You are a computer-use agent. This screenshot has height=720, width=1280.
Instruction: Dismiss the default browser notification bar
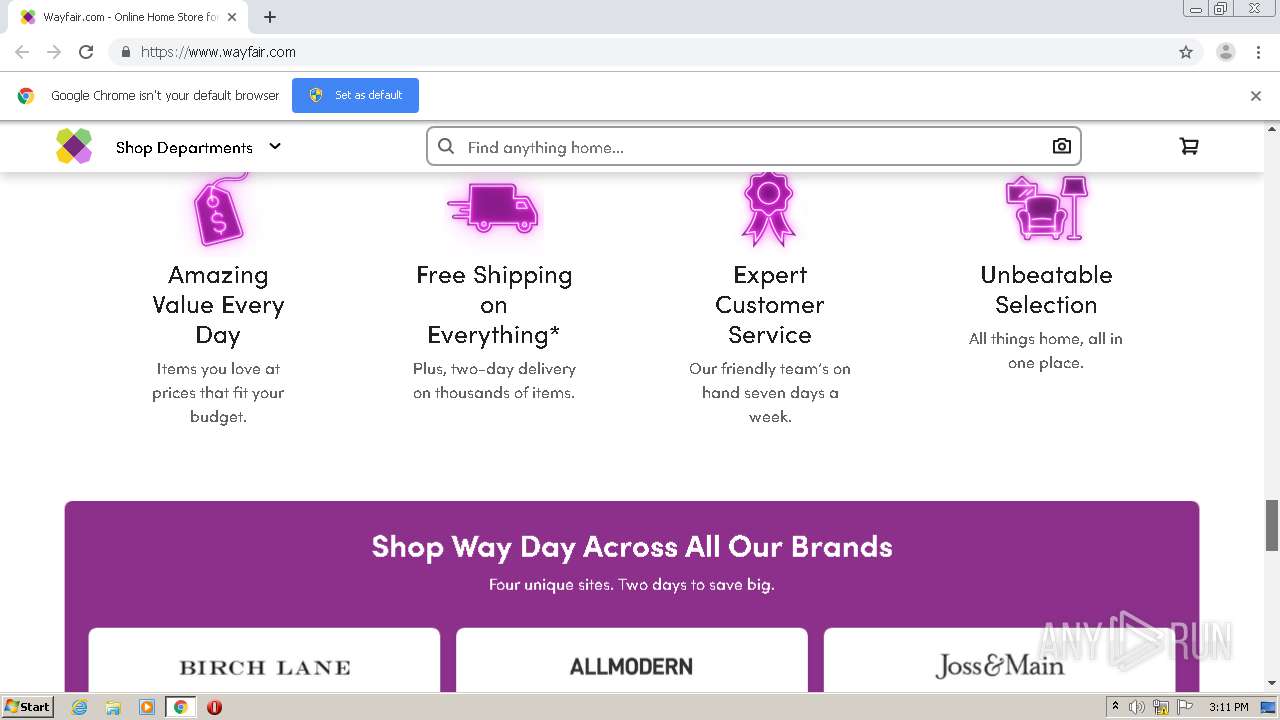pos(1256,96)
